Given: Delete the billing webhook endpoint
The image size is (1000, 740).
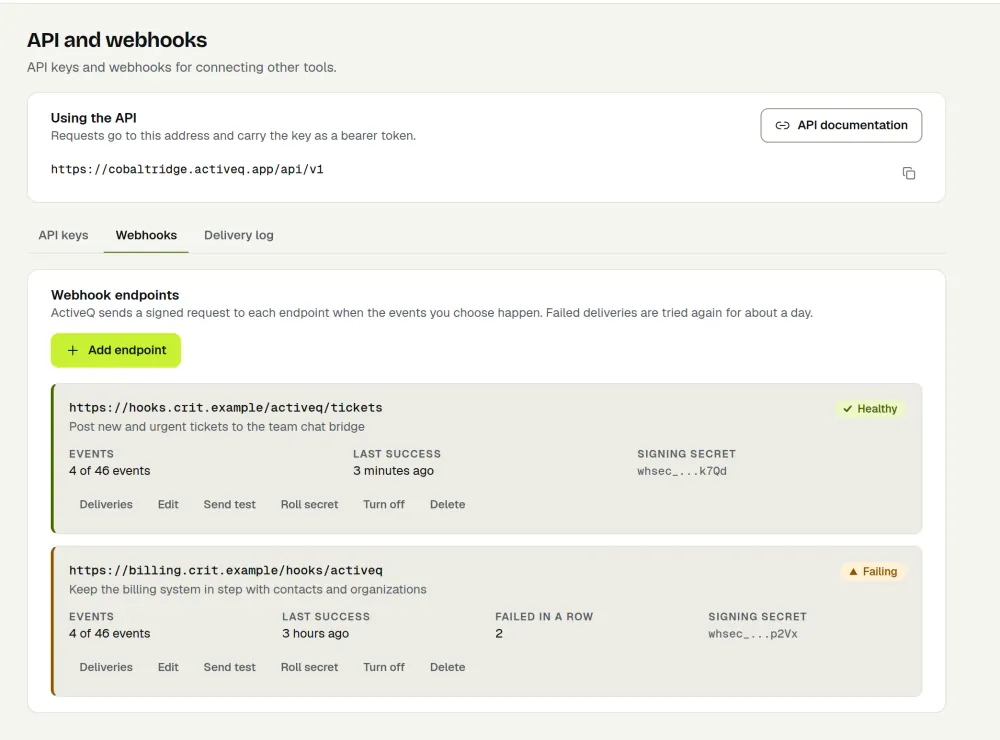Looking at the screenshot, I should tap(447, 667).
